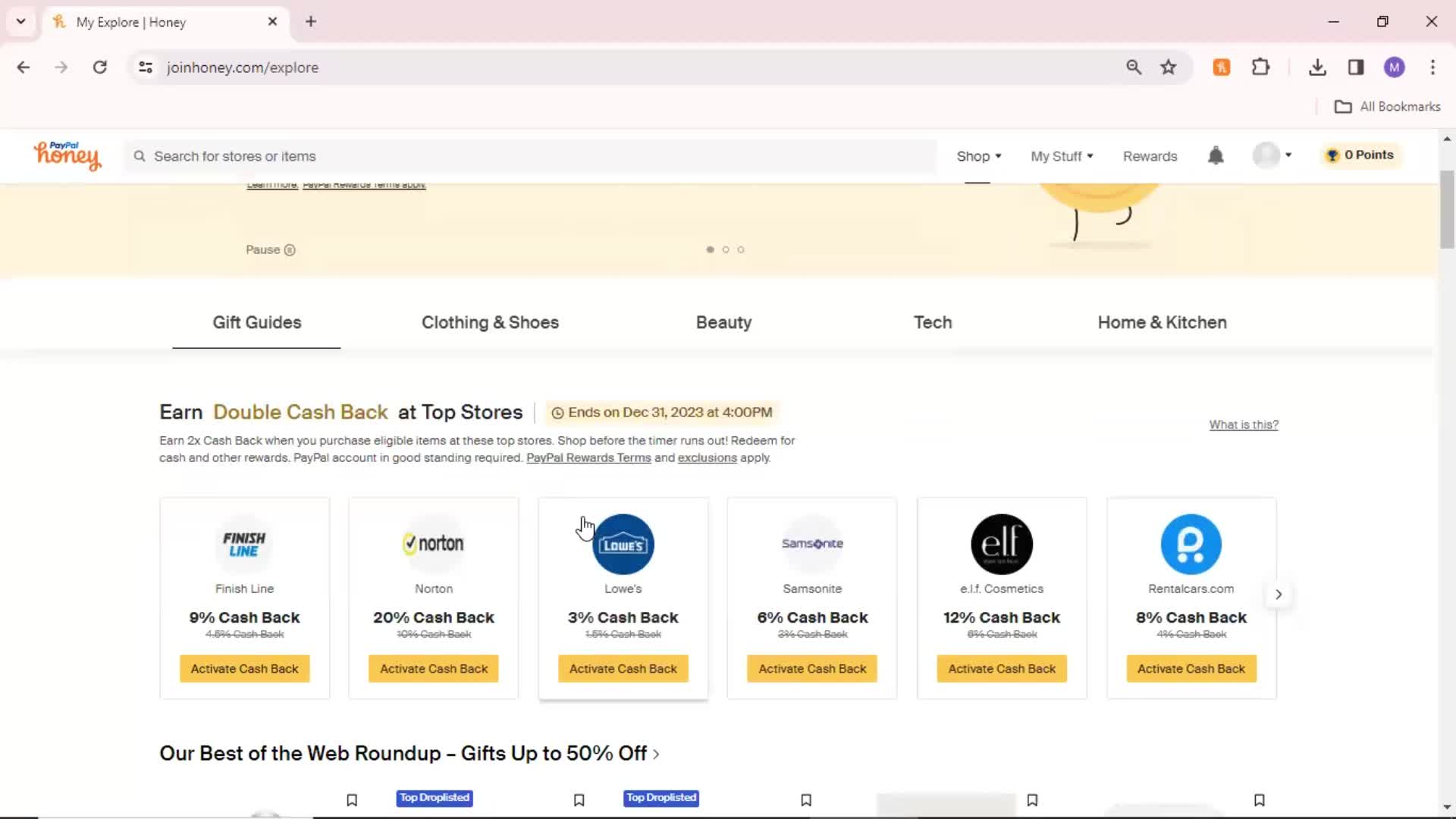The image size is (1456, 819).
Task: Reload the page
Action: point(99,67)
